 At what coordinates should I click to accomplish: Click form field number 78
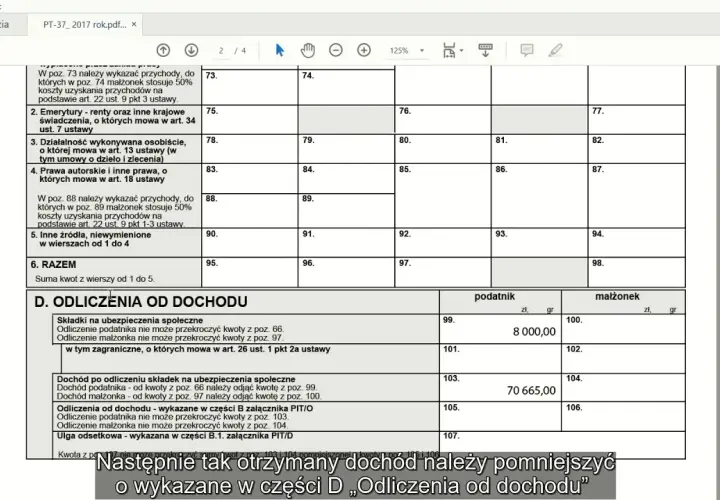click(249, 149)
